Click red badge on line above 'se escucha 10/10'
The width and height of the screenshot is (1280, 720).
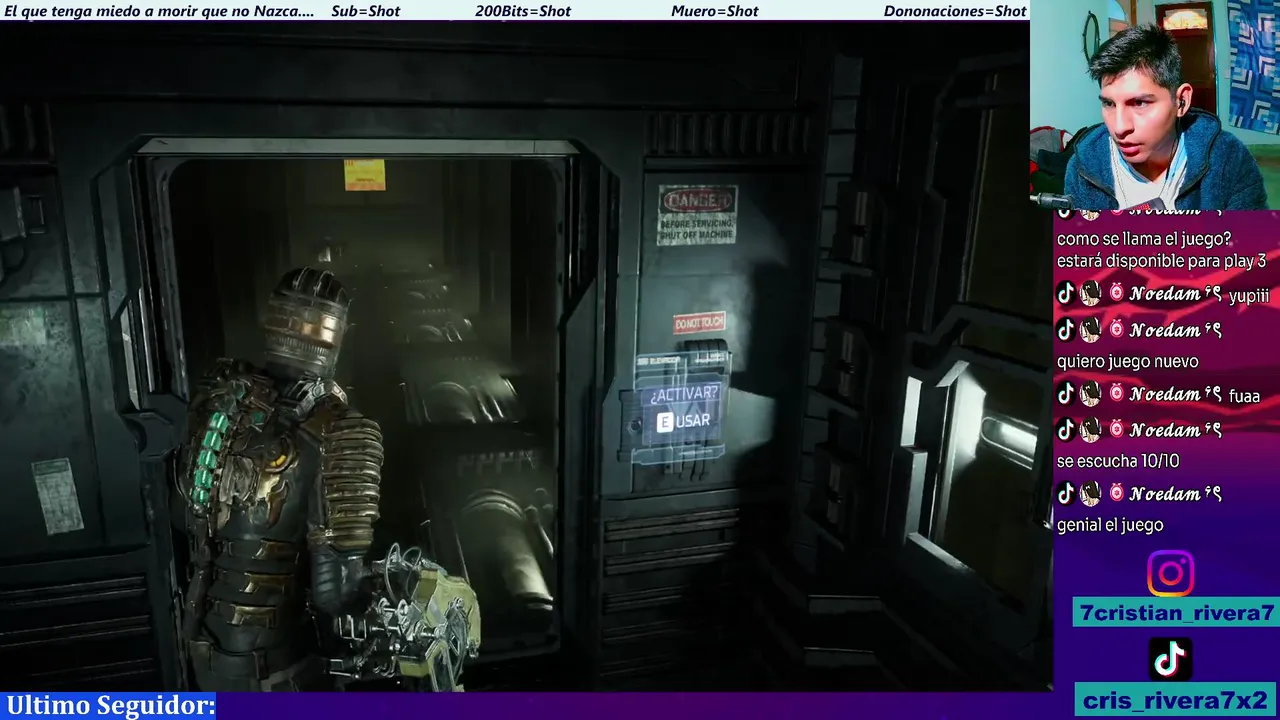(x=1116, y=429)
